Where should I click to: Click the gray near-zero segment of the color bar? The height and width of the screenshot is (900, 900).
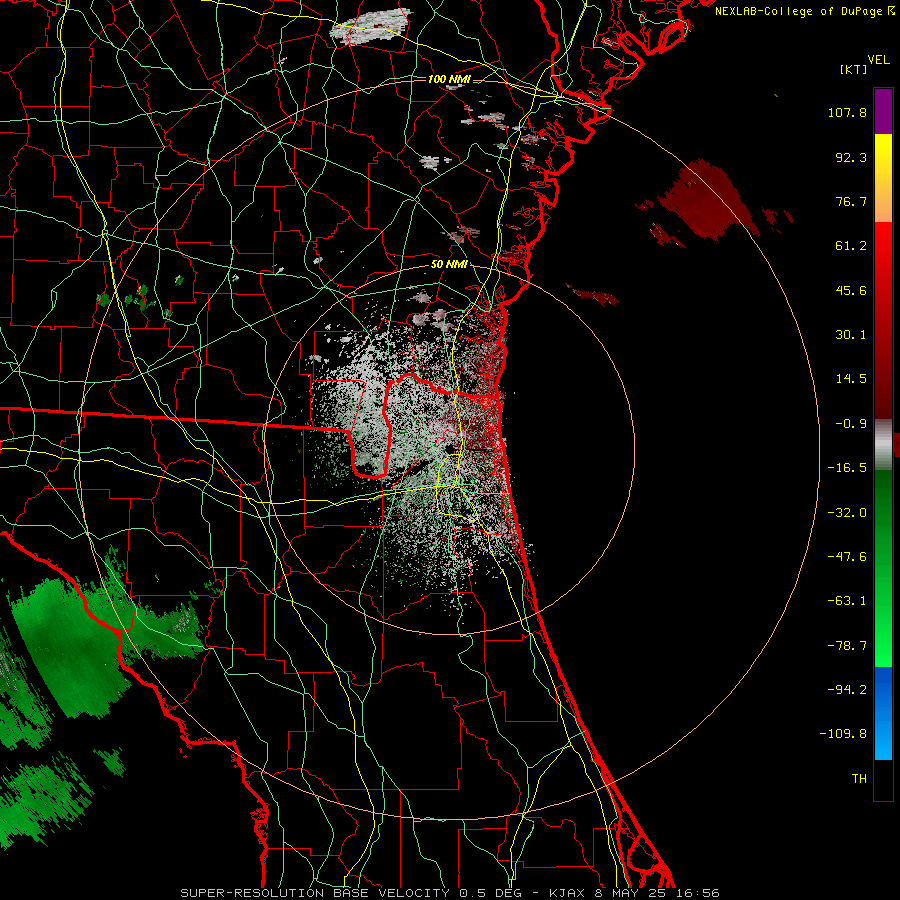coord(883,445)
